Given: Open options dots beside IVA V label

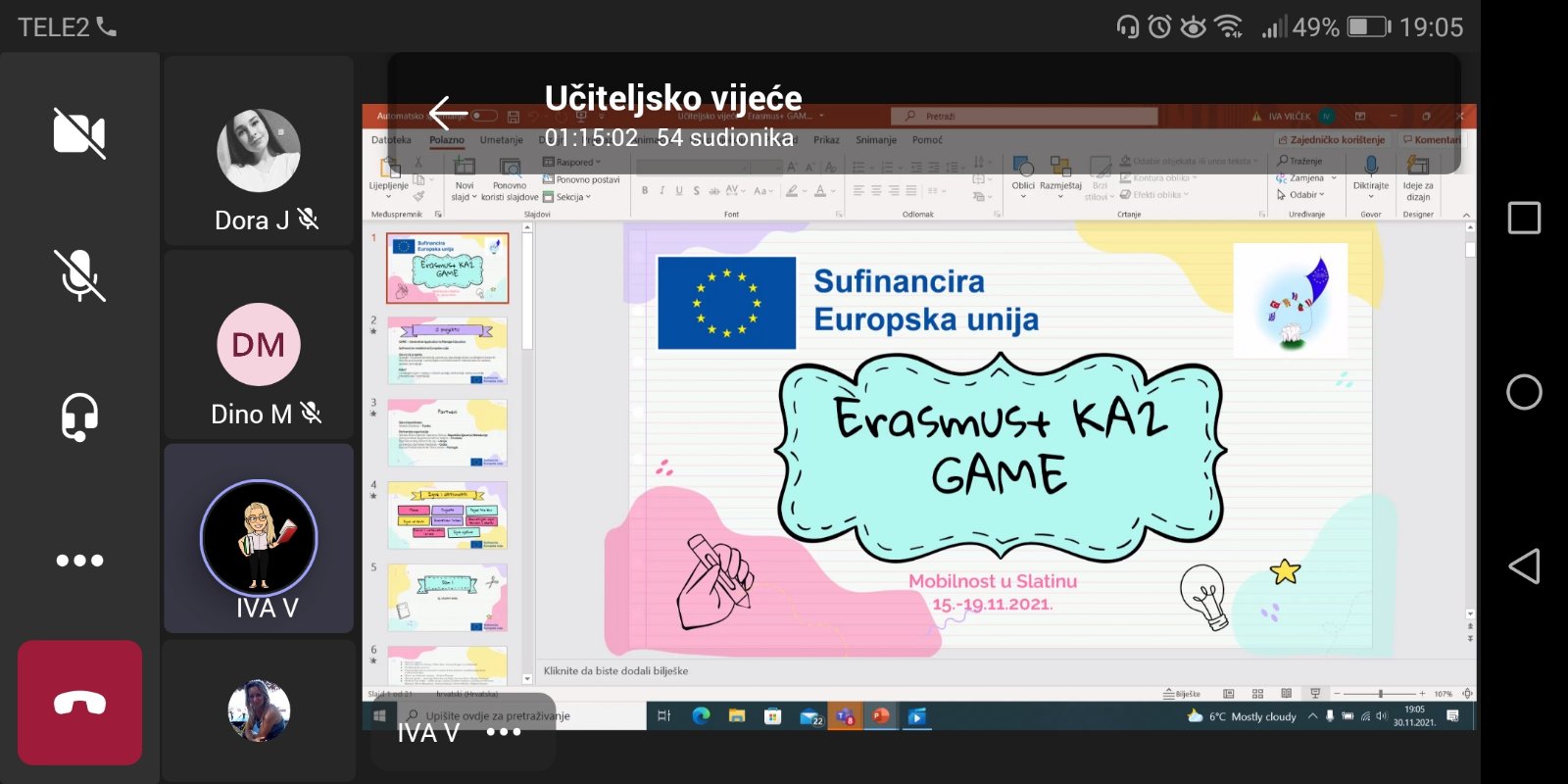Looking at the screenshot, I should pyautogui.click(x=504, y=732).
